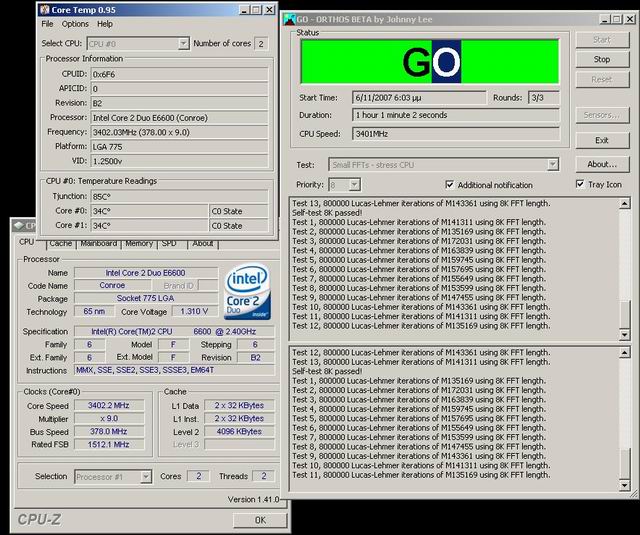This screenshot has width=640, height=535.
Task: Click the Core Voltage value 1.310 V
Action: [x=195, y=312]
